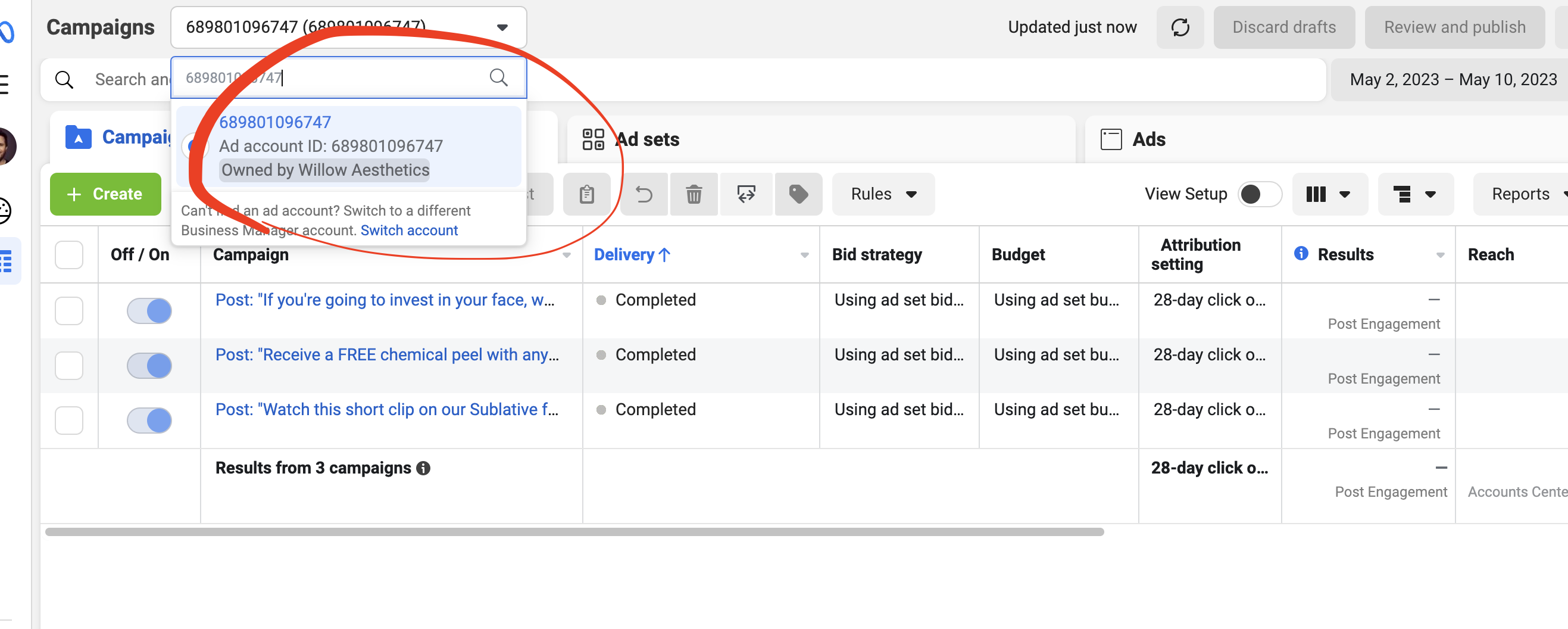The height and width of the screenshot is (629, 1568).
Task: Click the green Create button
Action: point(105,194)
